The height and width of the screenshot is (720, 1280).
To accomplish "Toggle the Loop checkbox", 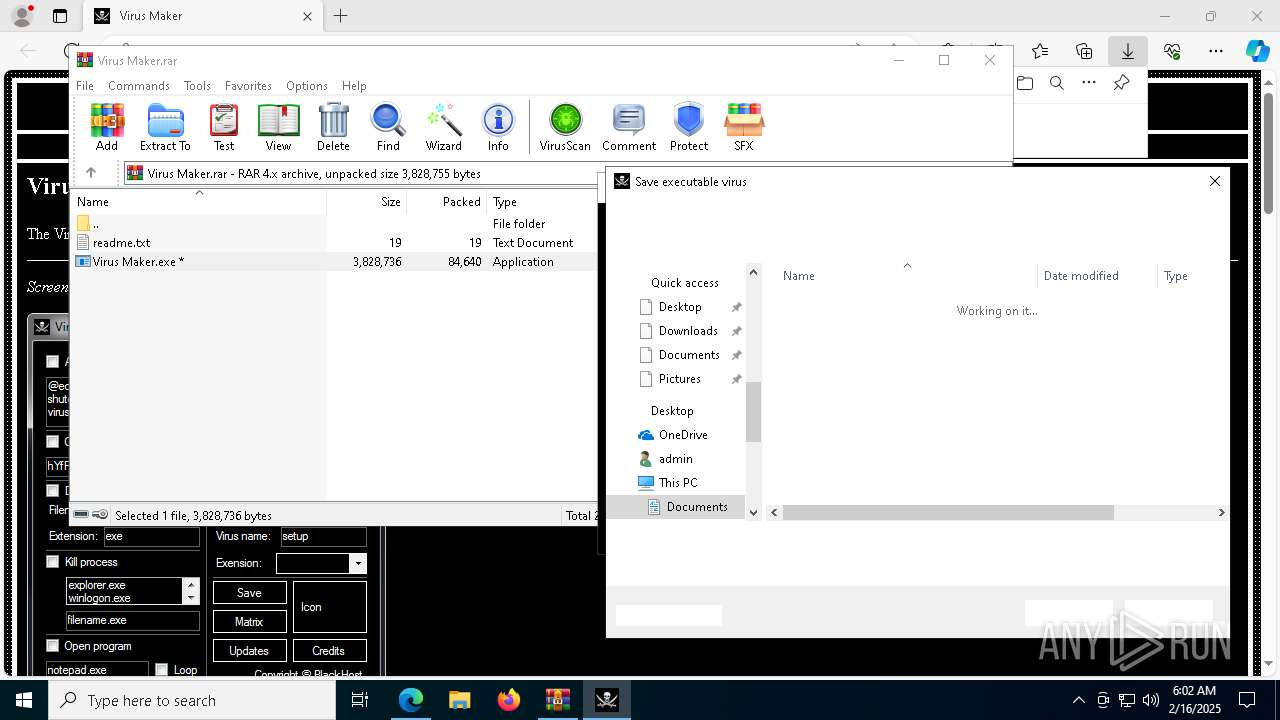I will click(x=161, y=670).
